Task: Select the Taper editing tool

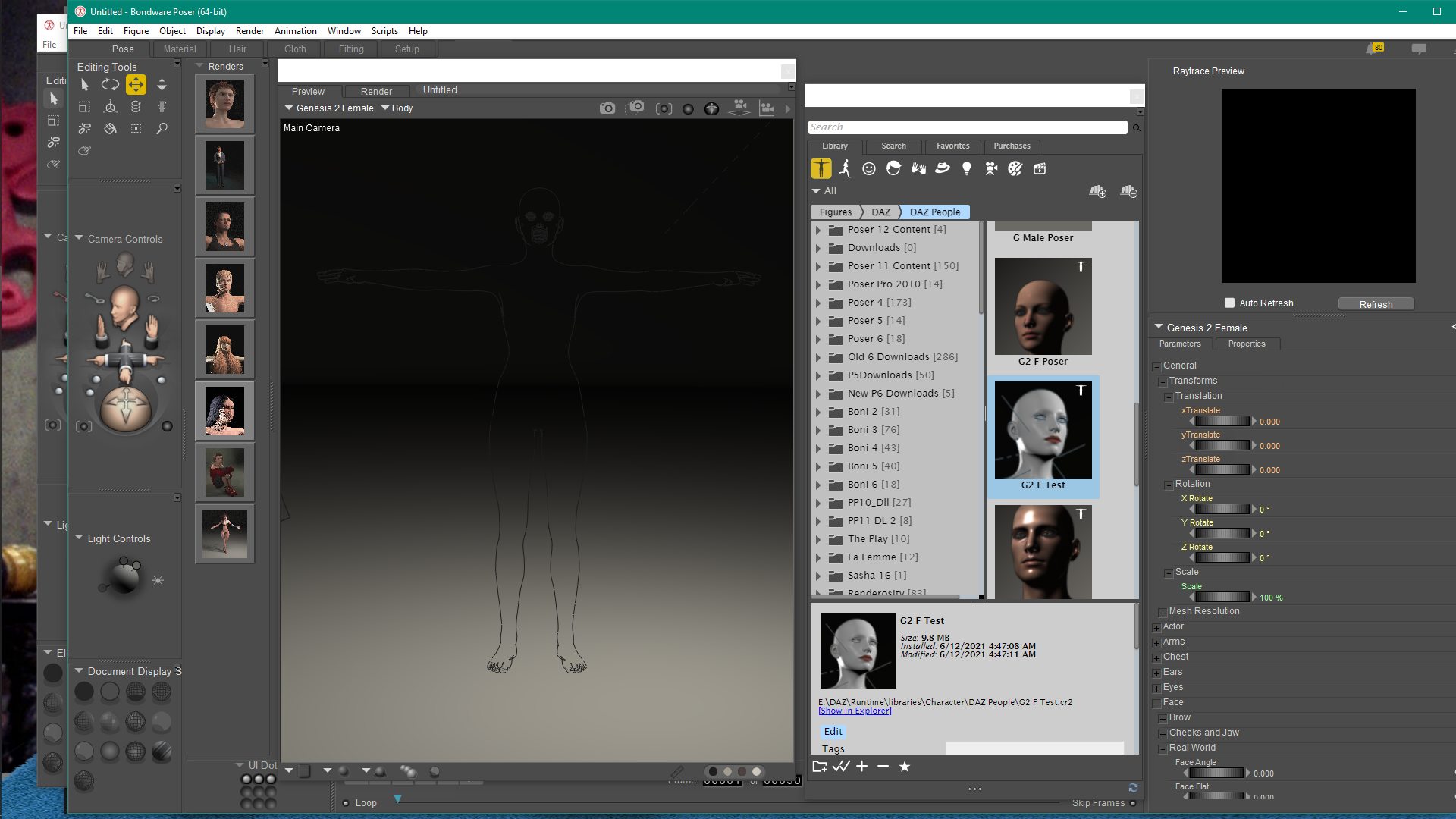Action: point(162,107)
